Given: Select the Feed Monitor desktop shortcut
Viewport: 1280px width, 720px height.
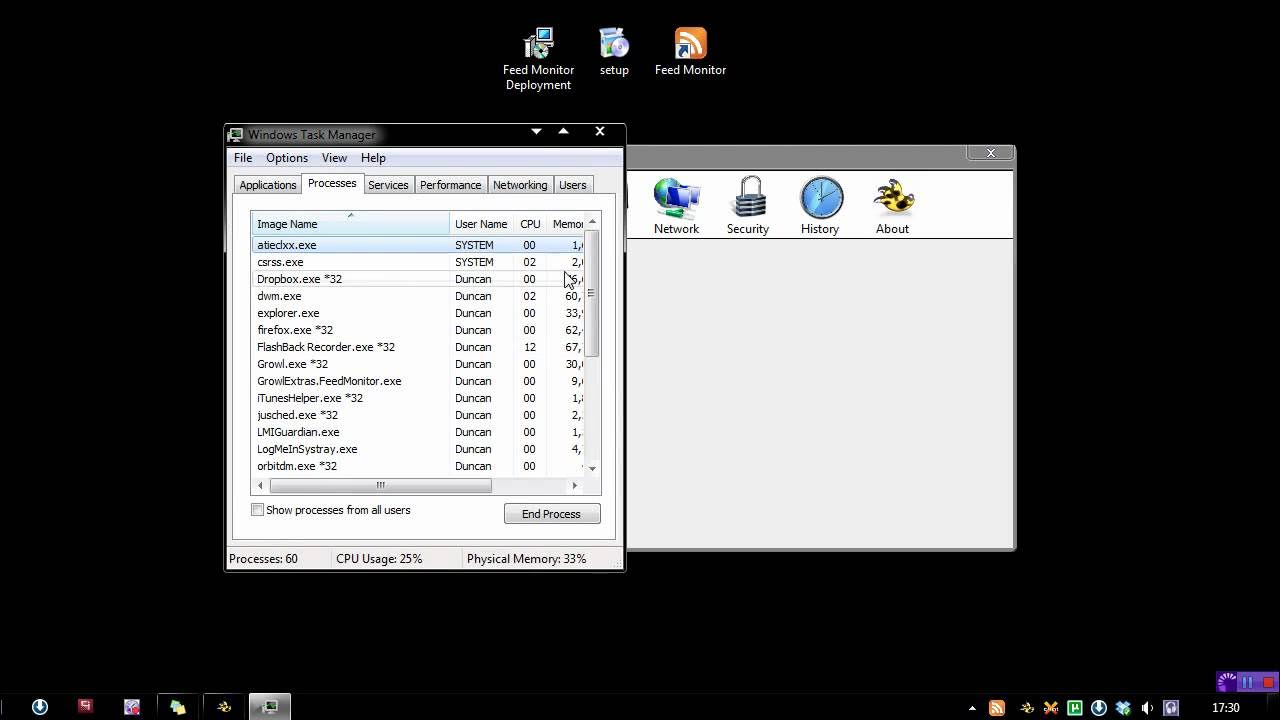Looking at the screenshot, I should click(690, 52).
